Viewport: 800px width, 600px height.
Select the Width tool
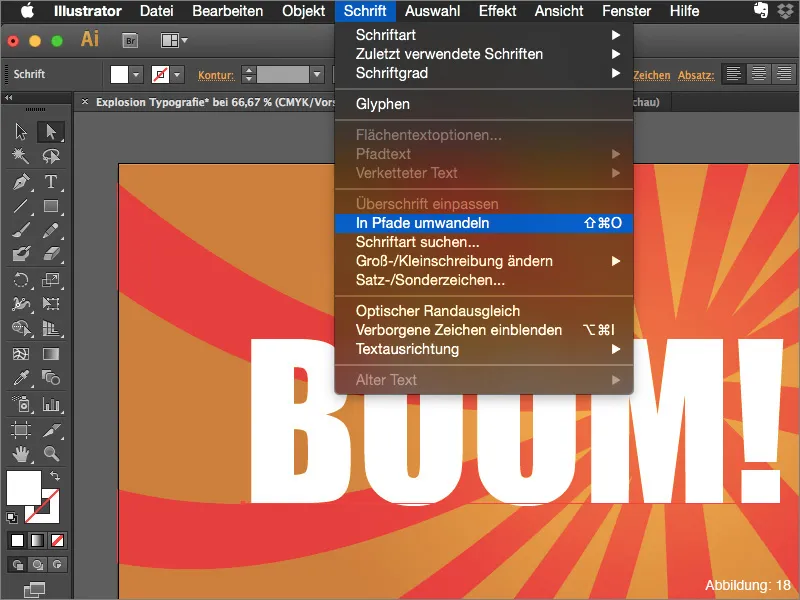click(x=21, y=304)
